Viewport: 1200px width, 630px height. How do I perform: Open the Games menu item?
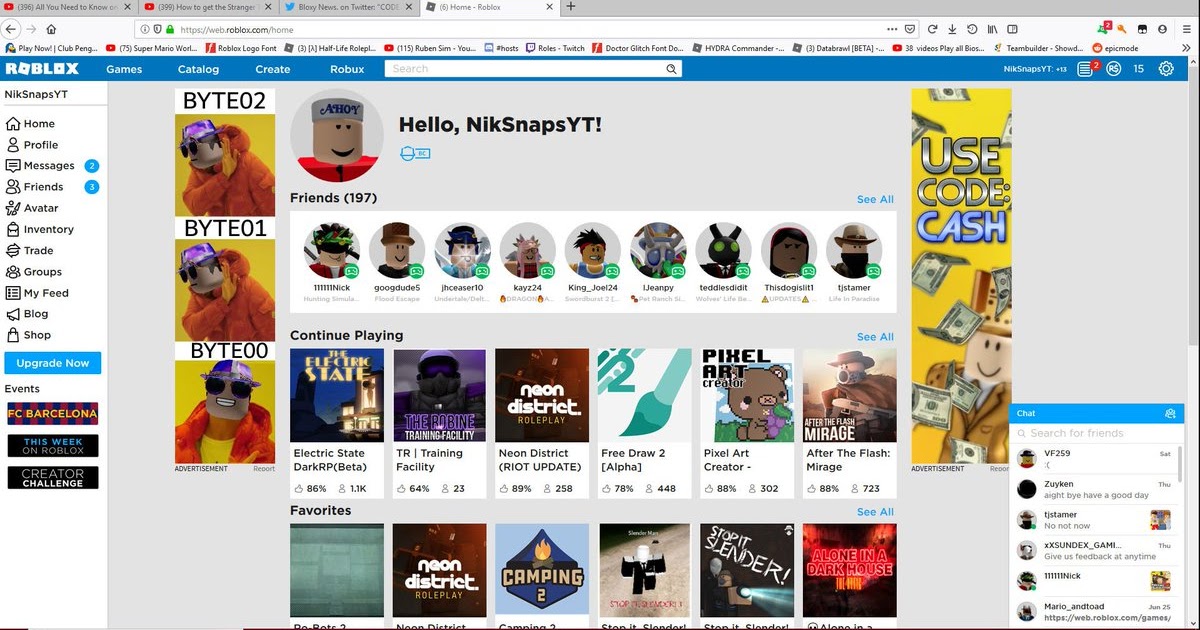coord(124,69)
